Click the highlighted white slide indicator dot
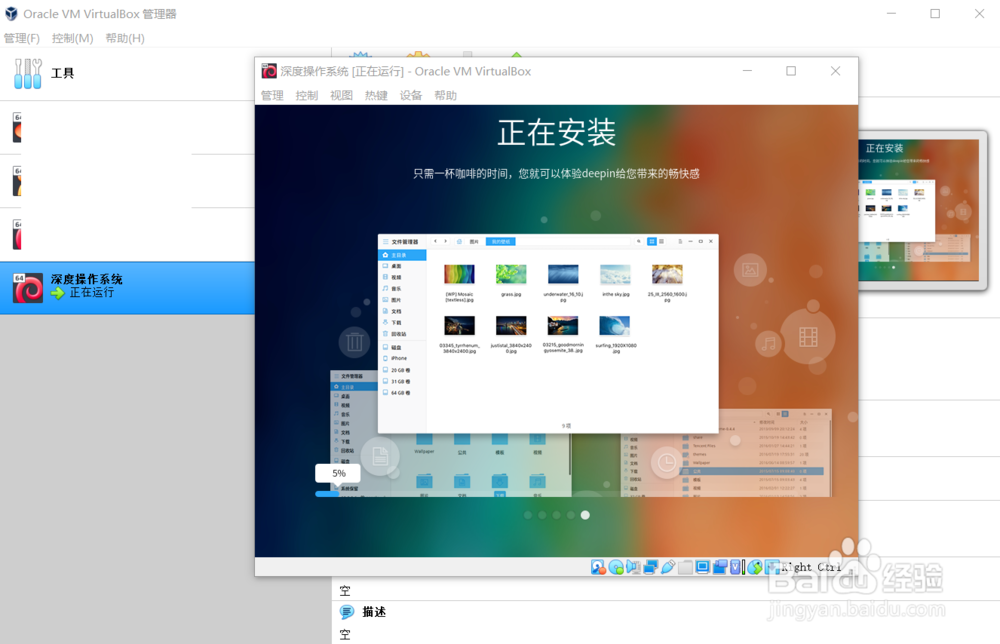This screenshot has width=1000, height=644. [x=585, y=515]
